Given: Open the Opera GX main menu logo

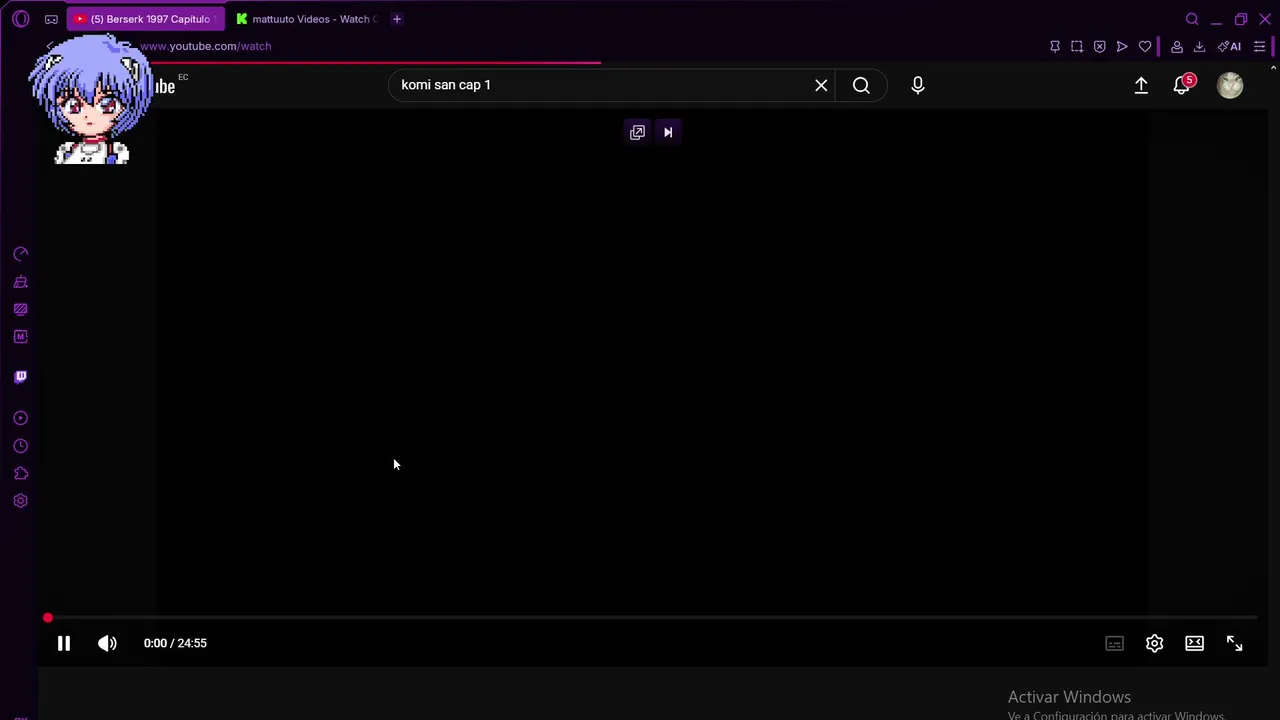Looking at the screenshot, I should [x=21, y=19].
